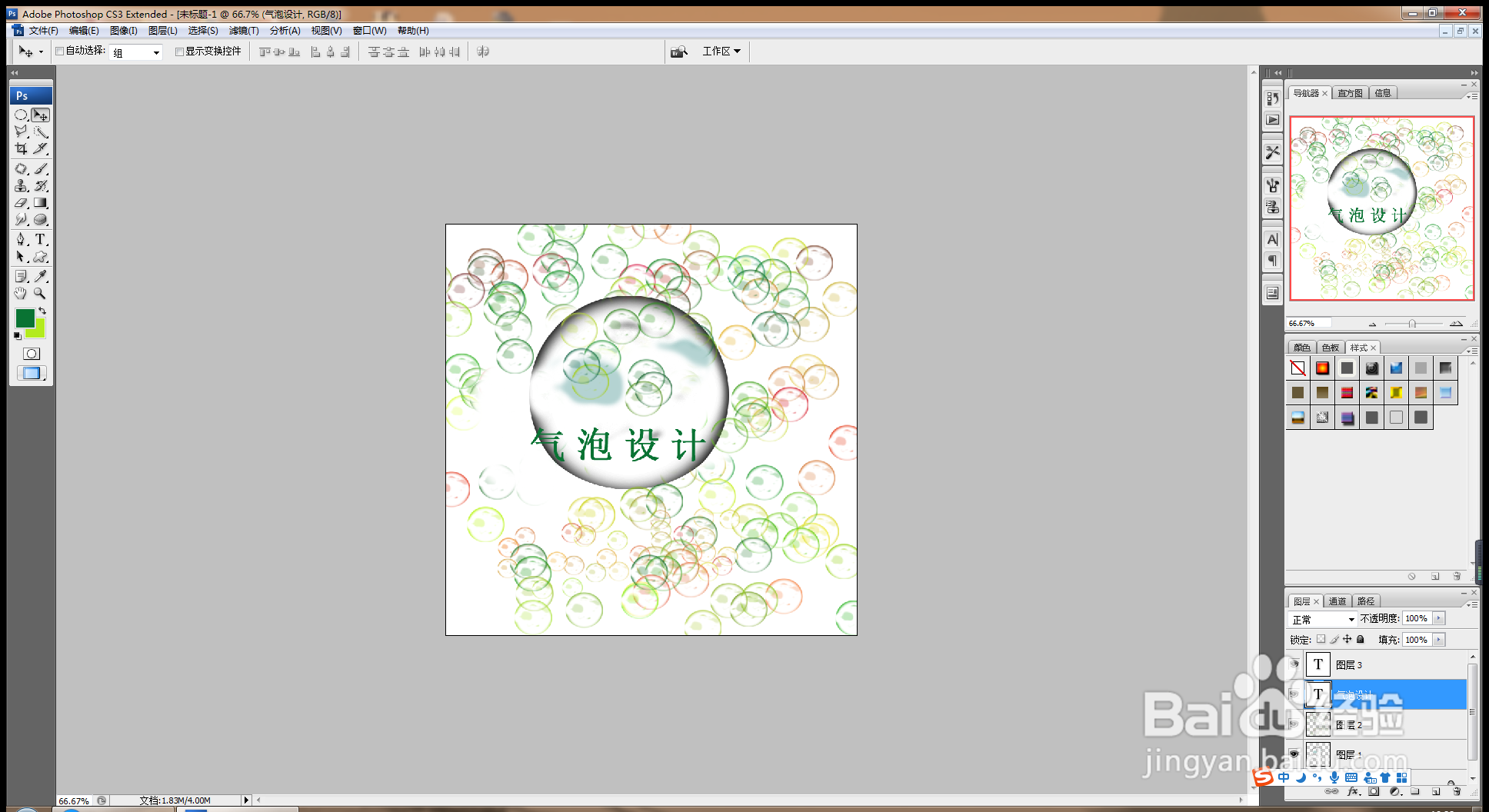The image size is (1489, 812).
Task: Open the 图像(I) menu
Action: 124,31
